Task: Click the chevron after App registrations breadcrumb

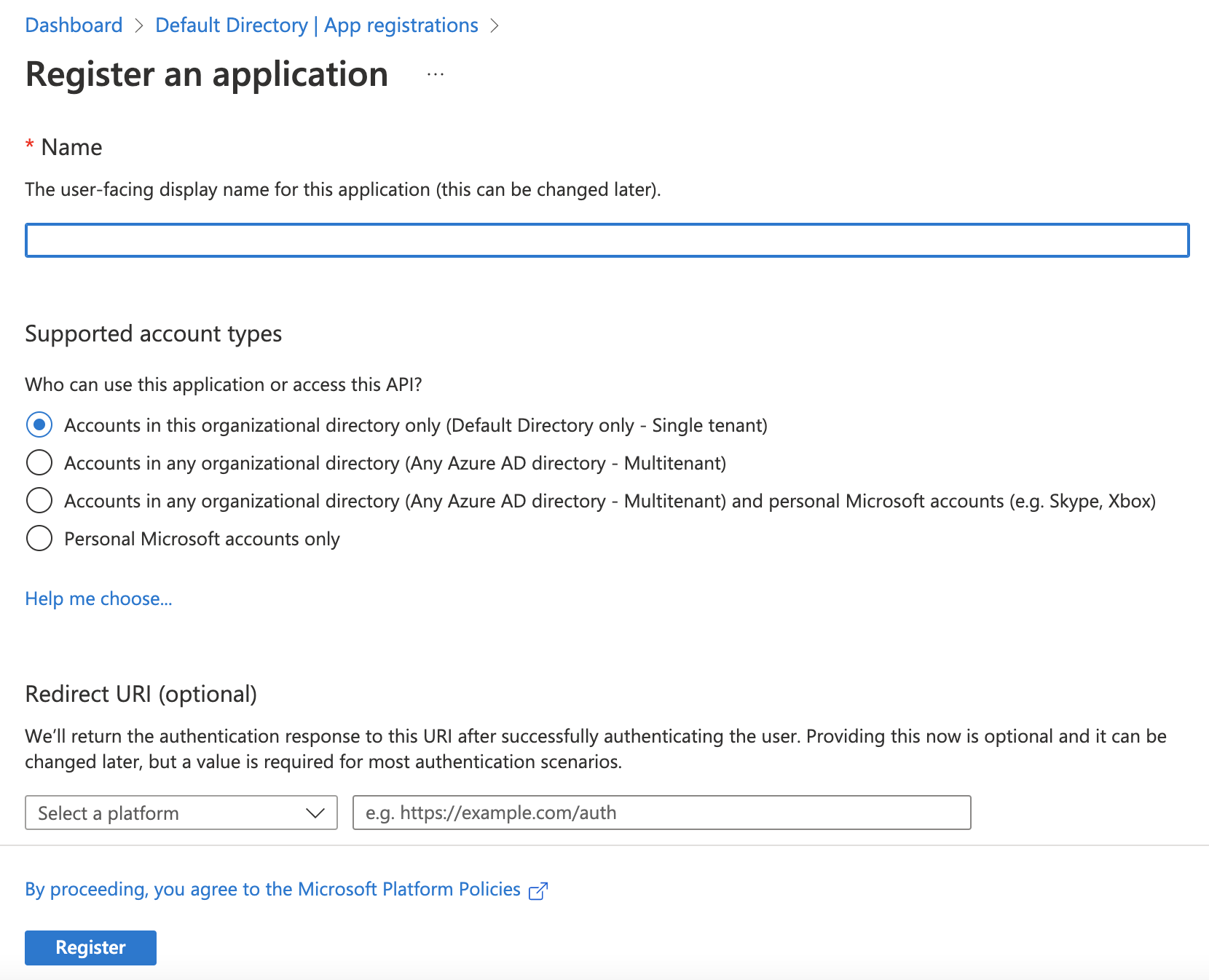Action: pyautogui.click(x=496, y=25)
